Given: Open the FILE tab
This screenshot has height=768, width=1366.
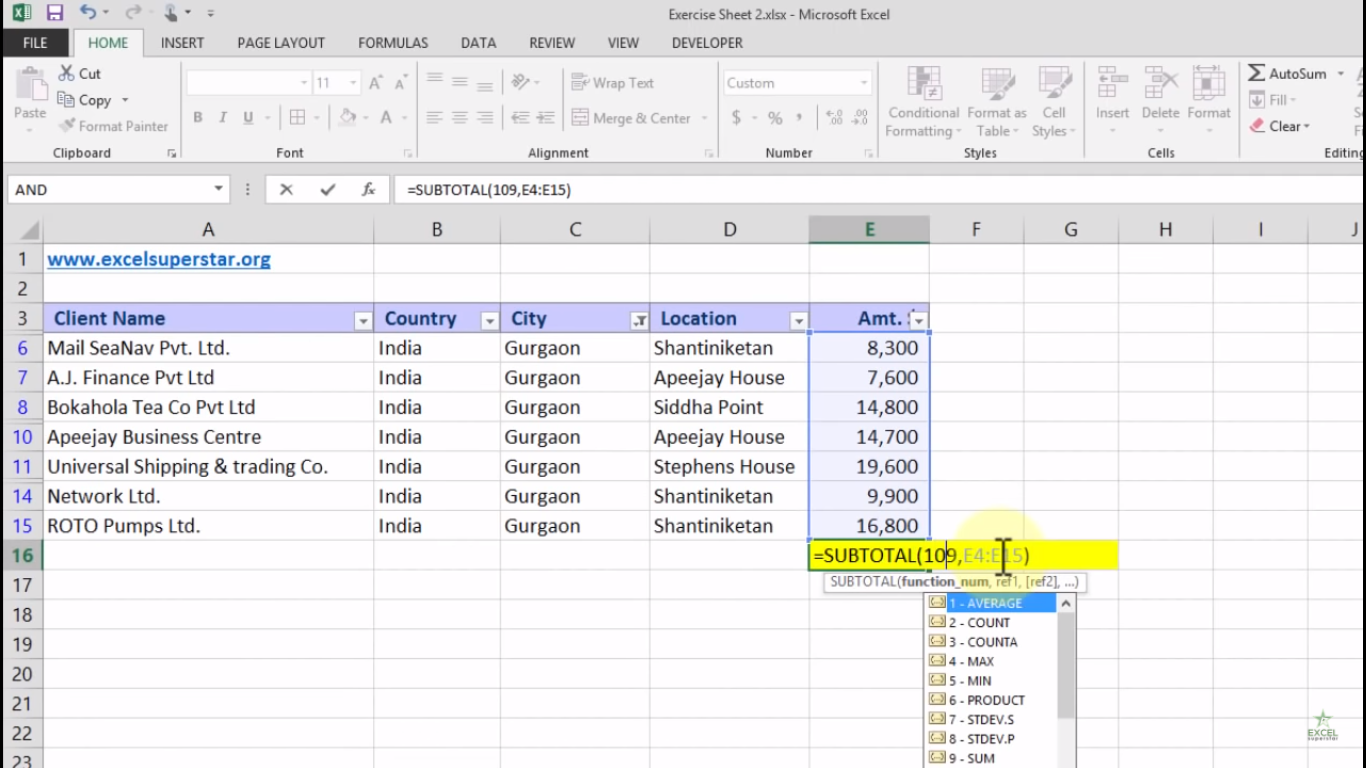Looking at the screenshot, I should coord(35,43).
